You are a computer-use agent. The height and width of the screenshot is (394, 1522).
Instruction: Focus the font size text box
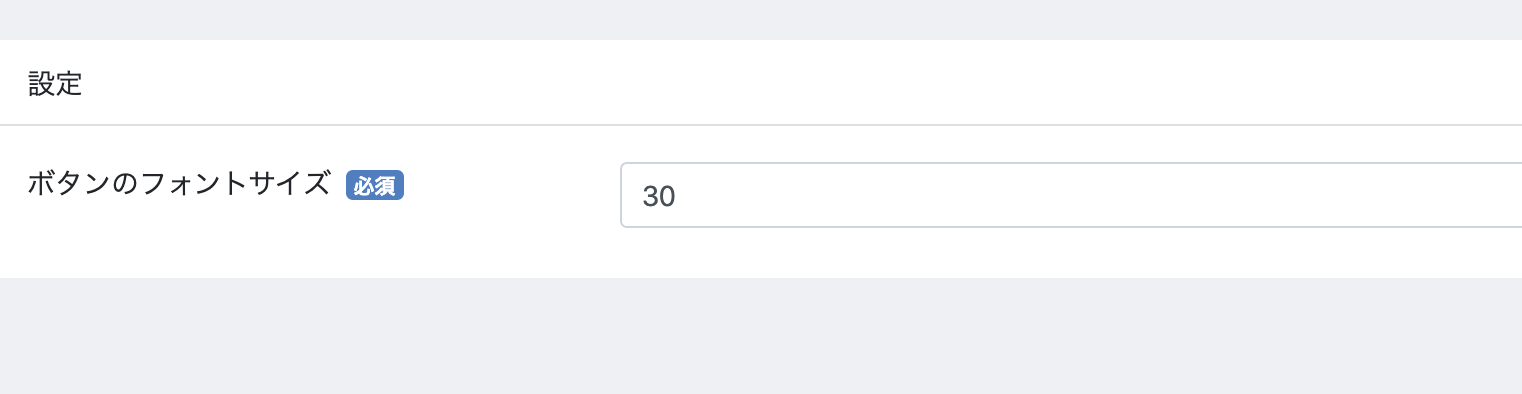[x=1071, y=195]
